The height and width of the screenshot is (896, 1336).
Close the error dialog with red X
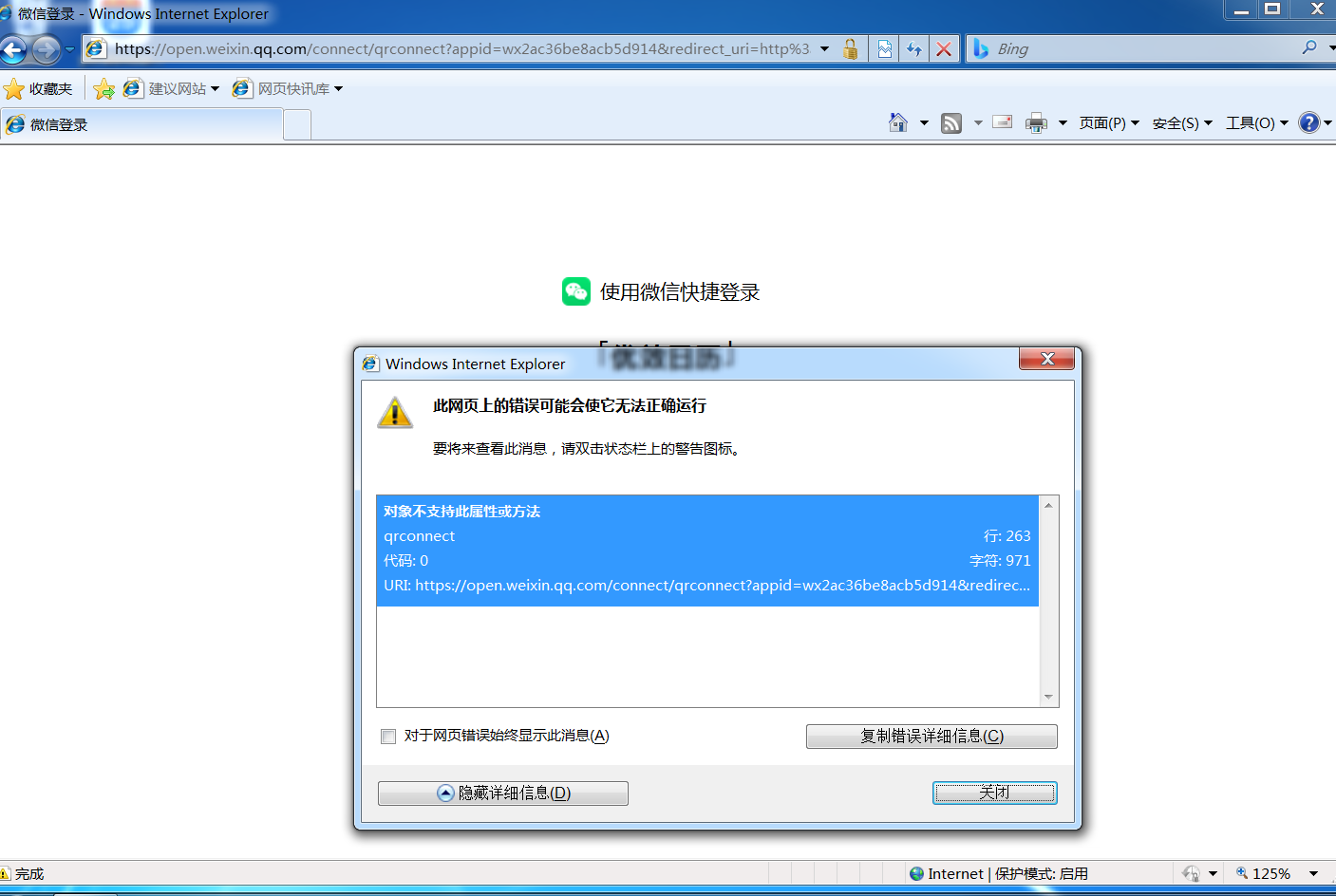coord(1046,358)
